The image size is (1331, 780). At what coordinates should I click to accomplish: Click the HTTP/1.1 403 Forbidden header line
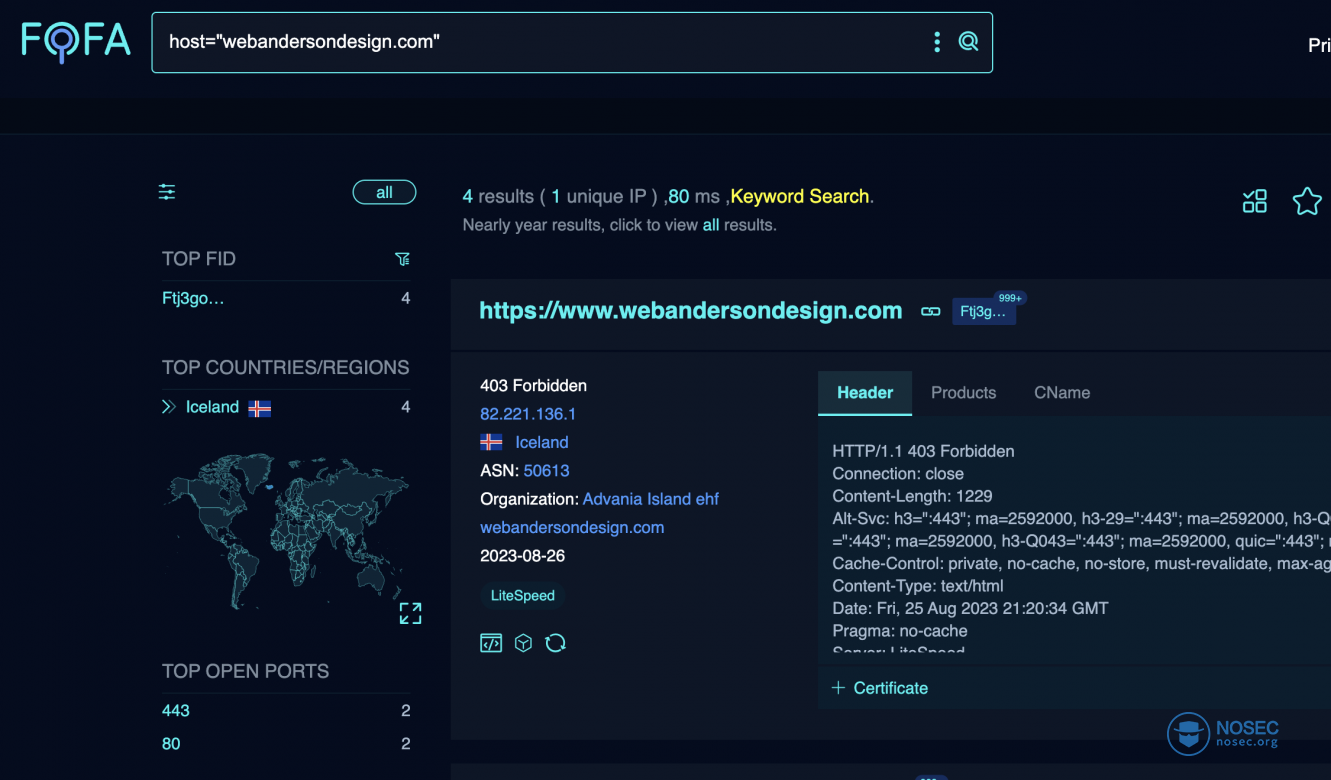tap(923, 451)
